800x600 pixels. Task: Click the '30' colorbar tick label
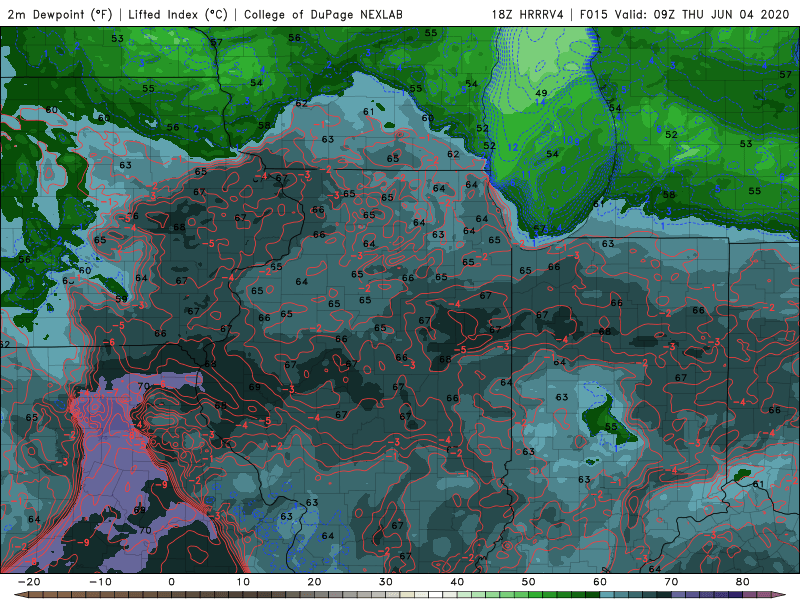(386, 582)
